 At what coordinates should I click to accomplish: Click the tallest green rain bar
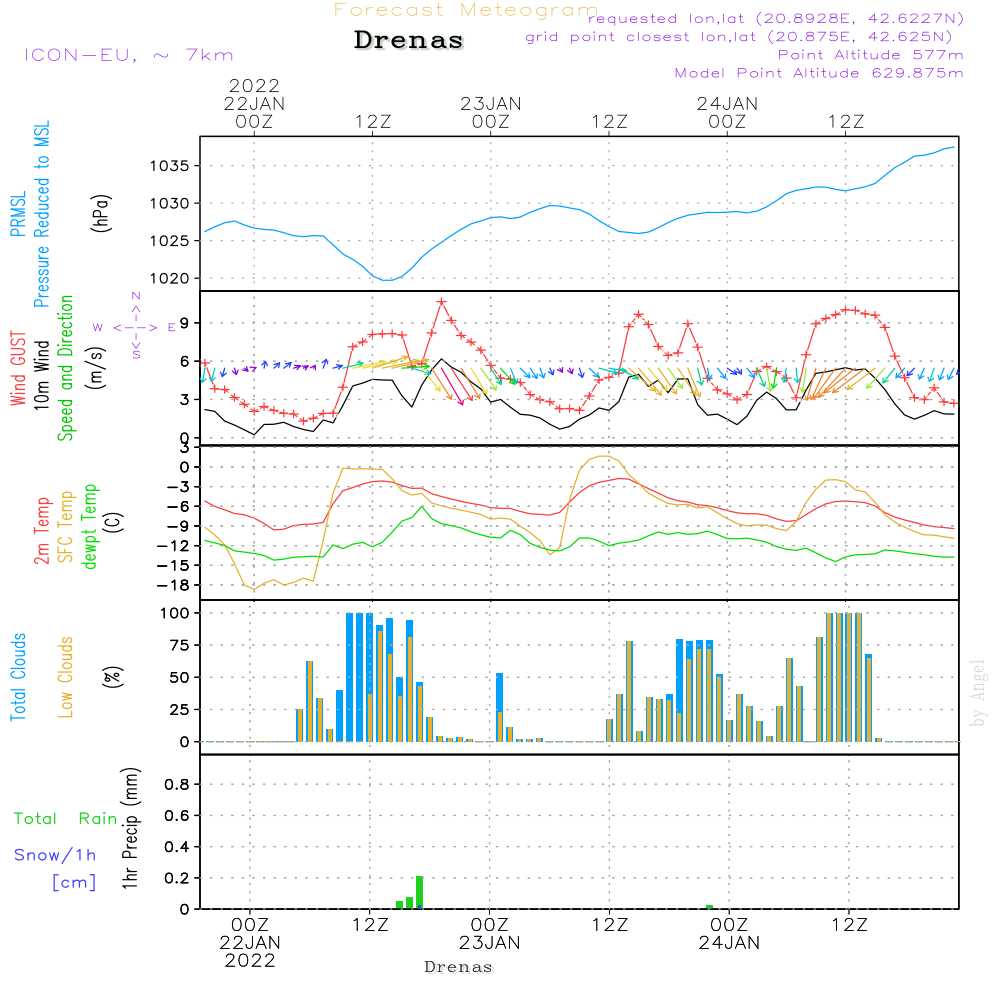(419, 892)
